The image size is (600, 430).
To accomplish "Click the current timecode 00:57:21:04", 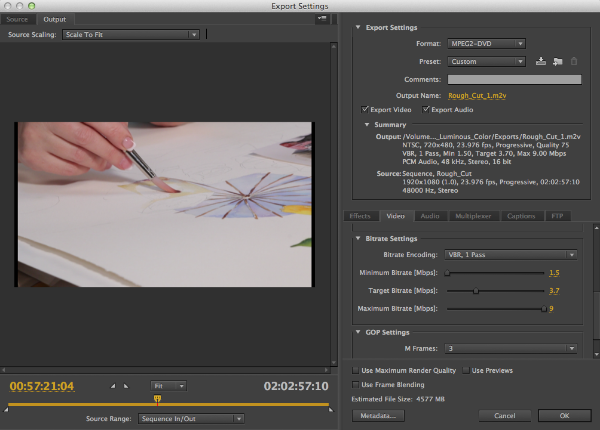I will point(42,386).
